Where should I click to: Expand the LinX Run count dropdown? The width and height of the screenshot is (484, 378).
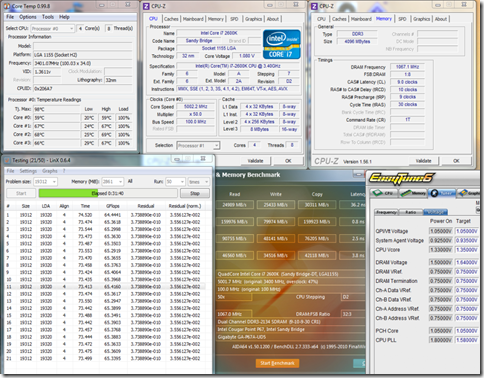tap(175, 182)
